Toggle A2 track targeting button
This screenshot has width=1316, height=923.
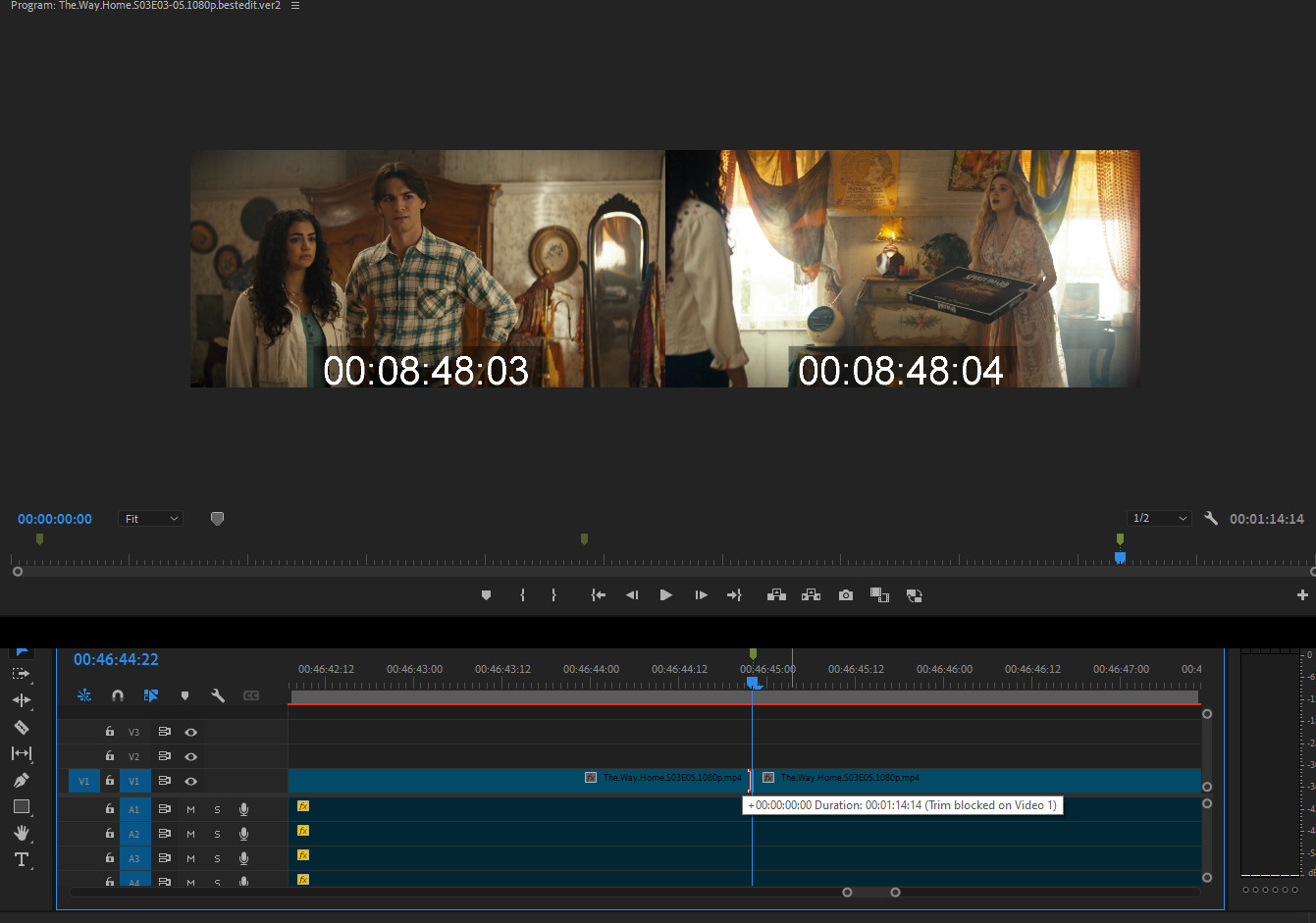(134, 835)
